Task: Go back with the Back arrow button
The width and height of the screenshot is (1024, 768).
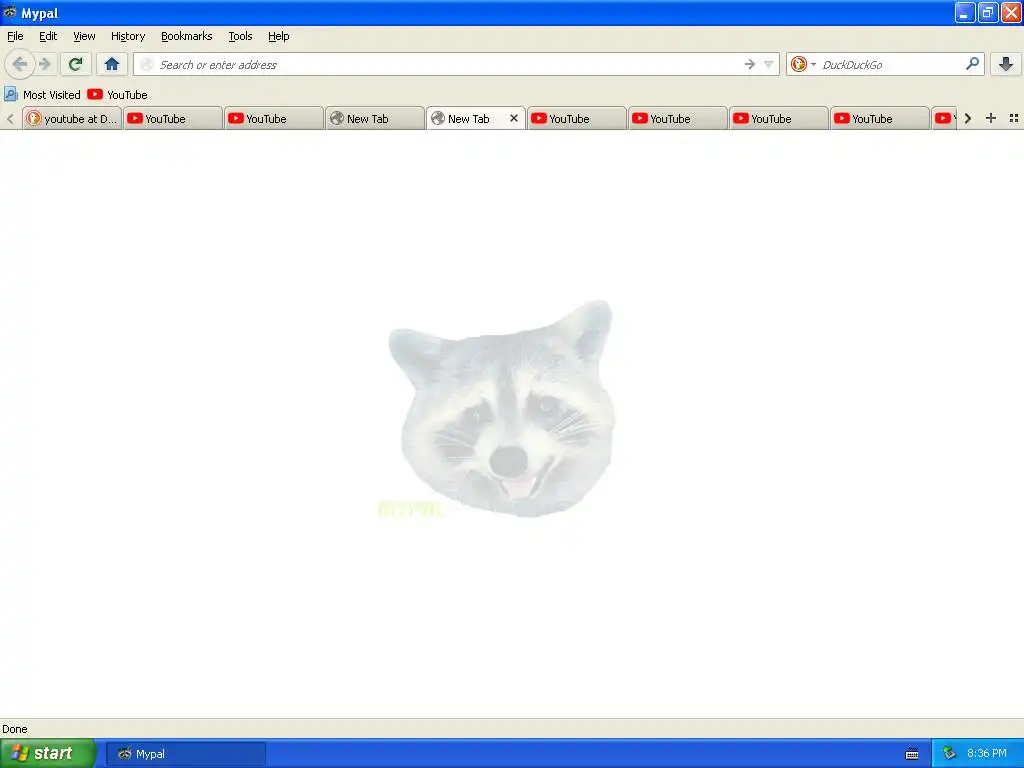Action: tap(20, 64)
